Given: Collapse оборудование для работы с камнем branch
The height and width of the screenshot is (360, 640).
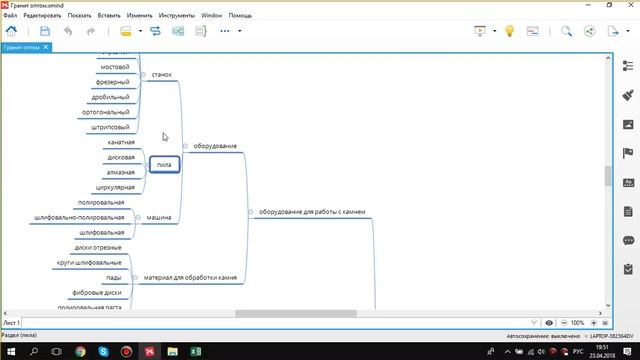Looking at the screenshot, I should [251, 212].
